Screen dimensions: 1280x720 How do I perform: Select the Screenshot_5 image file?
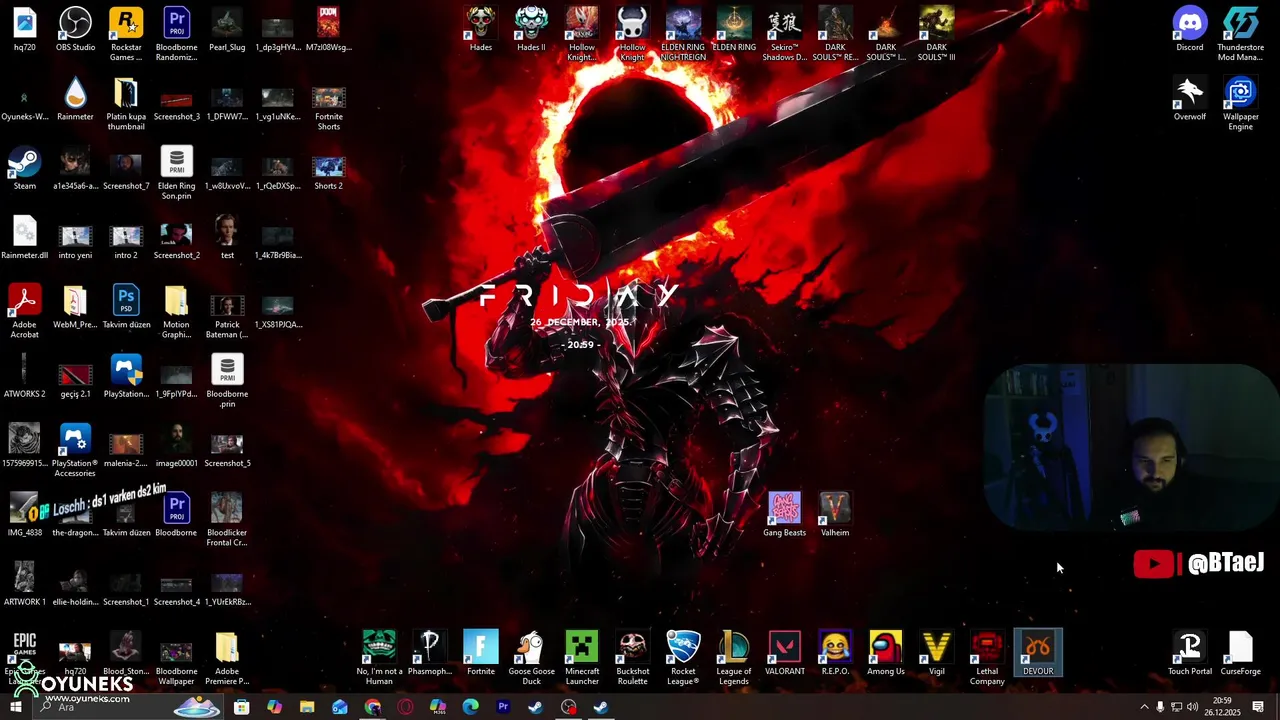pyautogui.click(x=227, y=450)
